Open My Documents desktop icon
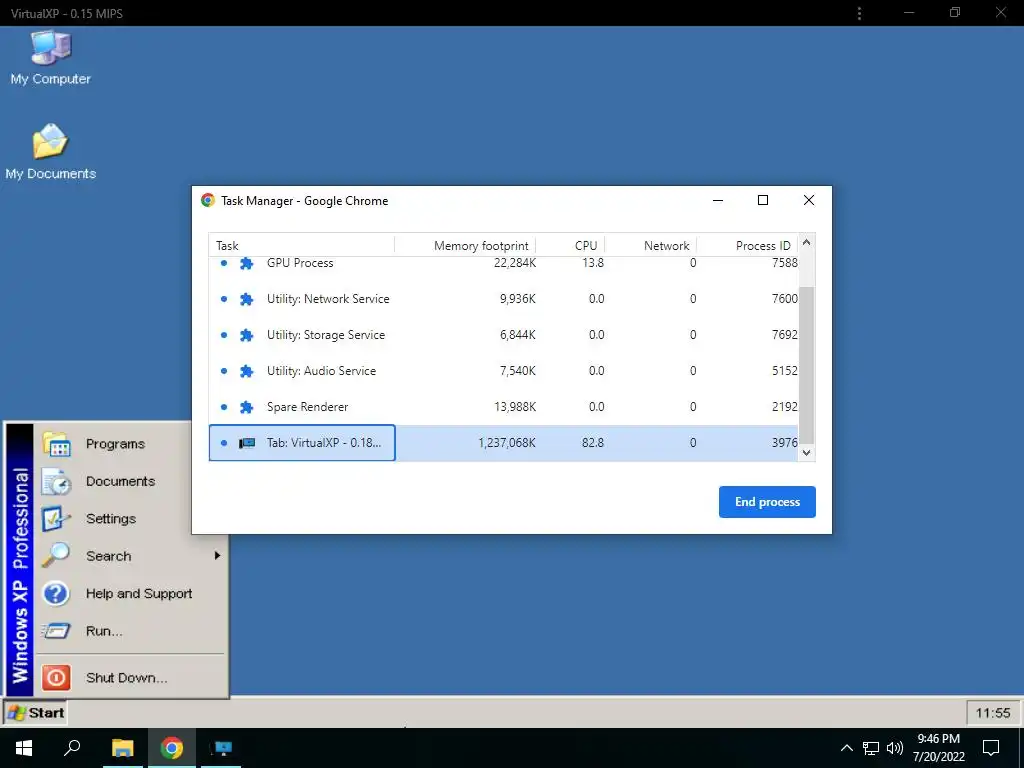The width and height of the screenshot is (1024, 768). pos(50,151)
